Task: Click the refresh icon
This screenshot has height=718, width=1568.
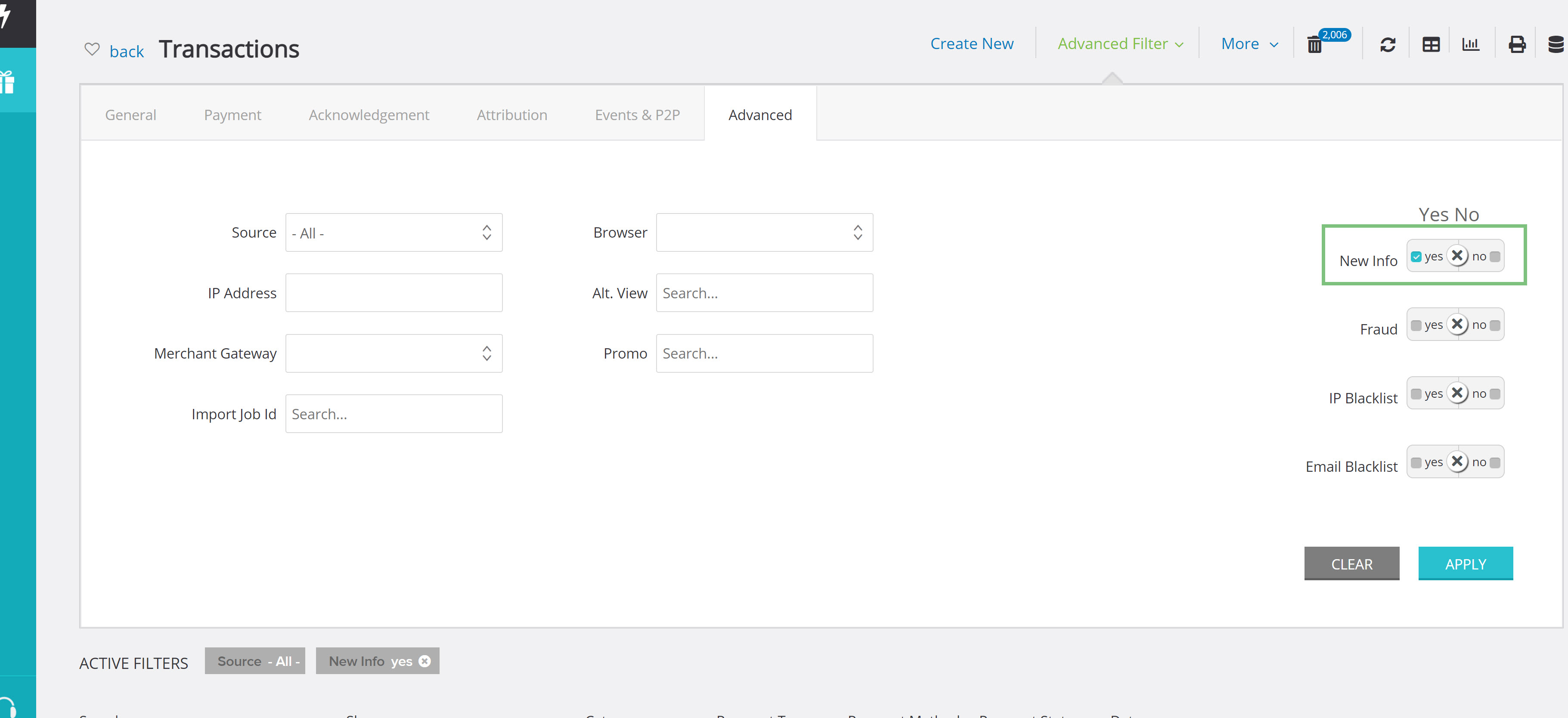Action: (1387, 44)
